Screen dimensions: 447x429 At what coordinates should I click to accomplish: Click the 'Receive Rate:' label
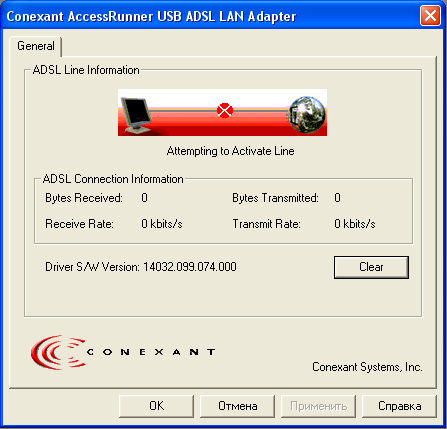(79, 224)
